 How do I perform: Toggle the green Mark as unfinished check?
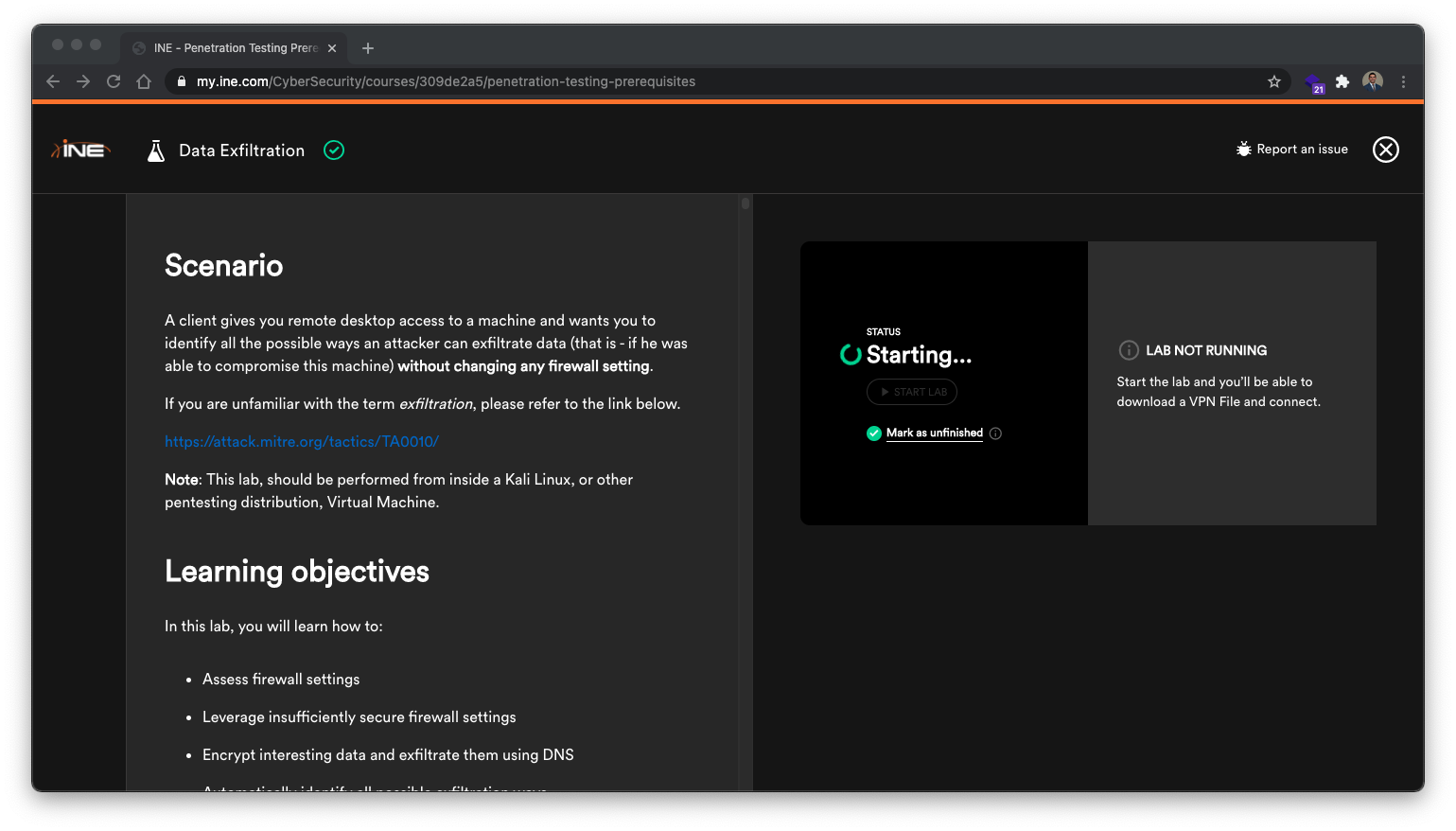point(874,433)
